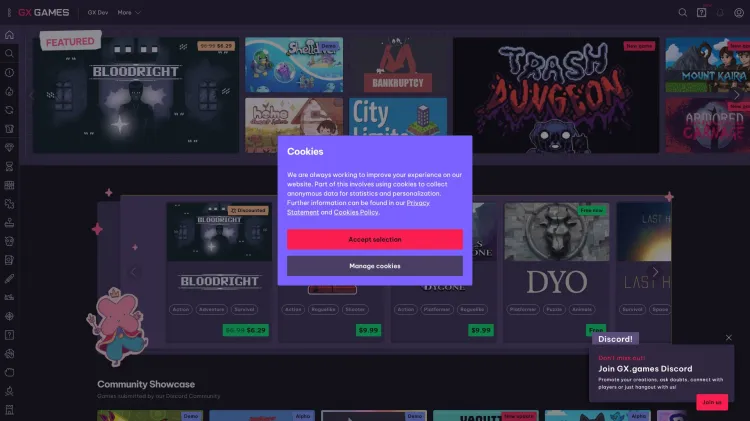Go to next slide in game carousel
Viewport: 750px width, 421px height.
point(656,271)
